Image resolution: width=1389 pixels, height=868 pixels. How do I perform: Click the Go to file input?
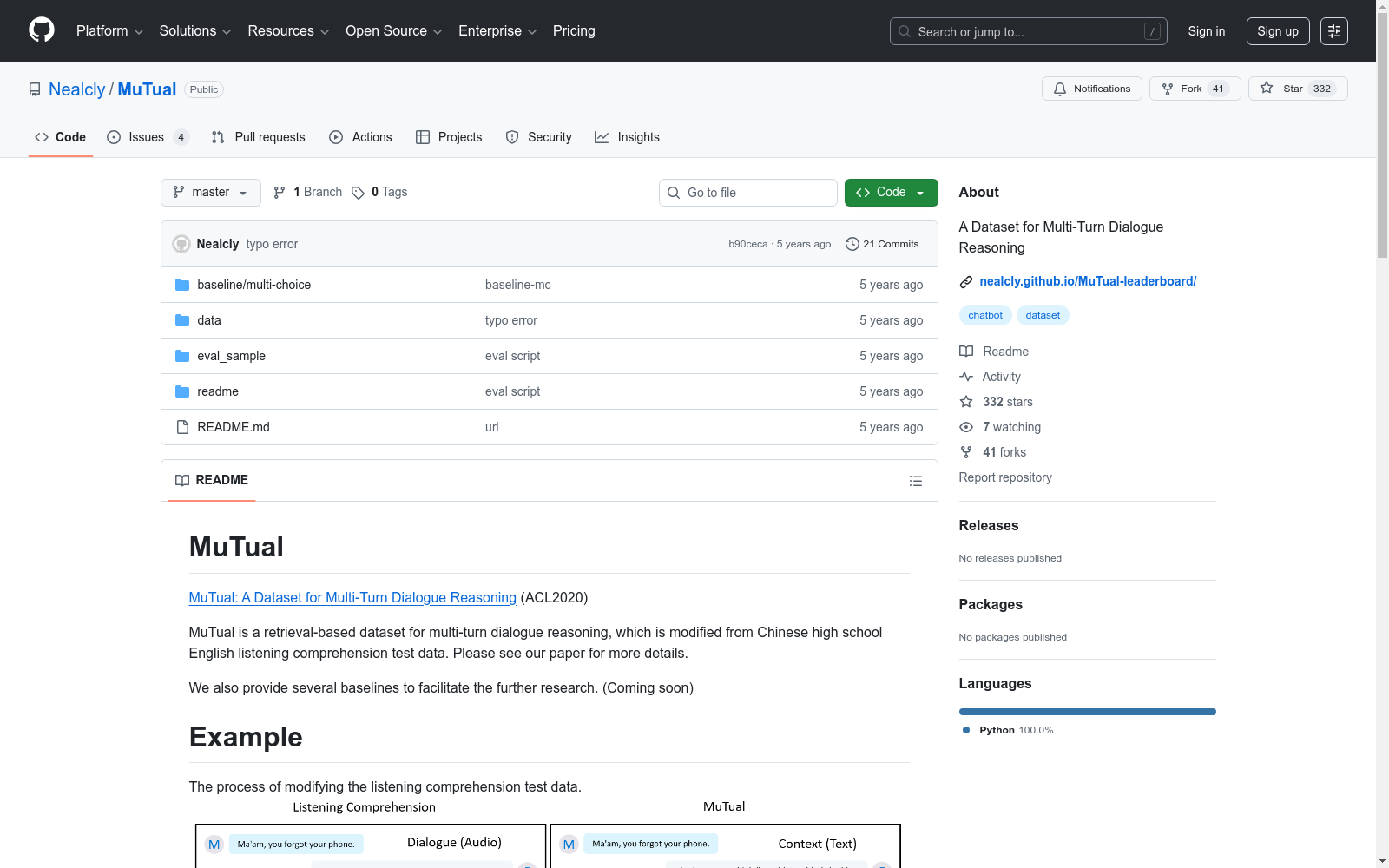click(748, 193)
